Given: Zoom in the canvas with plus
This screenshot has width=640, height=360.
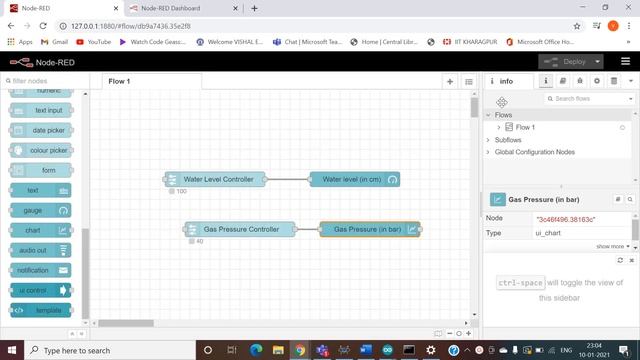Looking at the screenshot, I should 469,333.
